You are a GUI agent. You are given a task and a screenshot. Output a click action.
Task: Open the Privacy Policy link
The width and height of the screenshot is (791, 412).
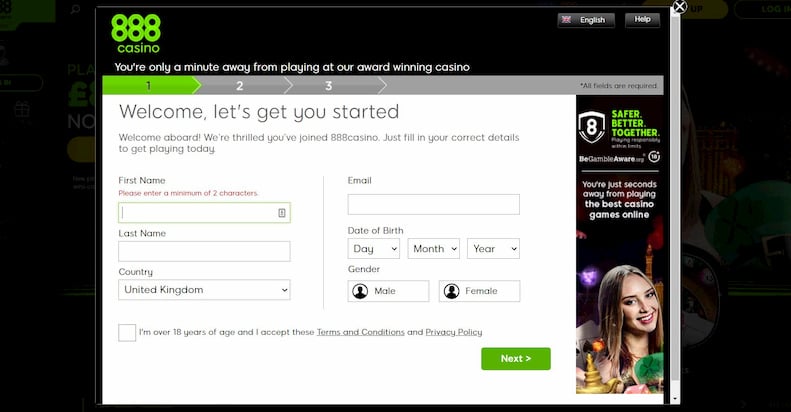coord(454,332)
